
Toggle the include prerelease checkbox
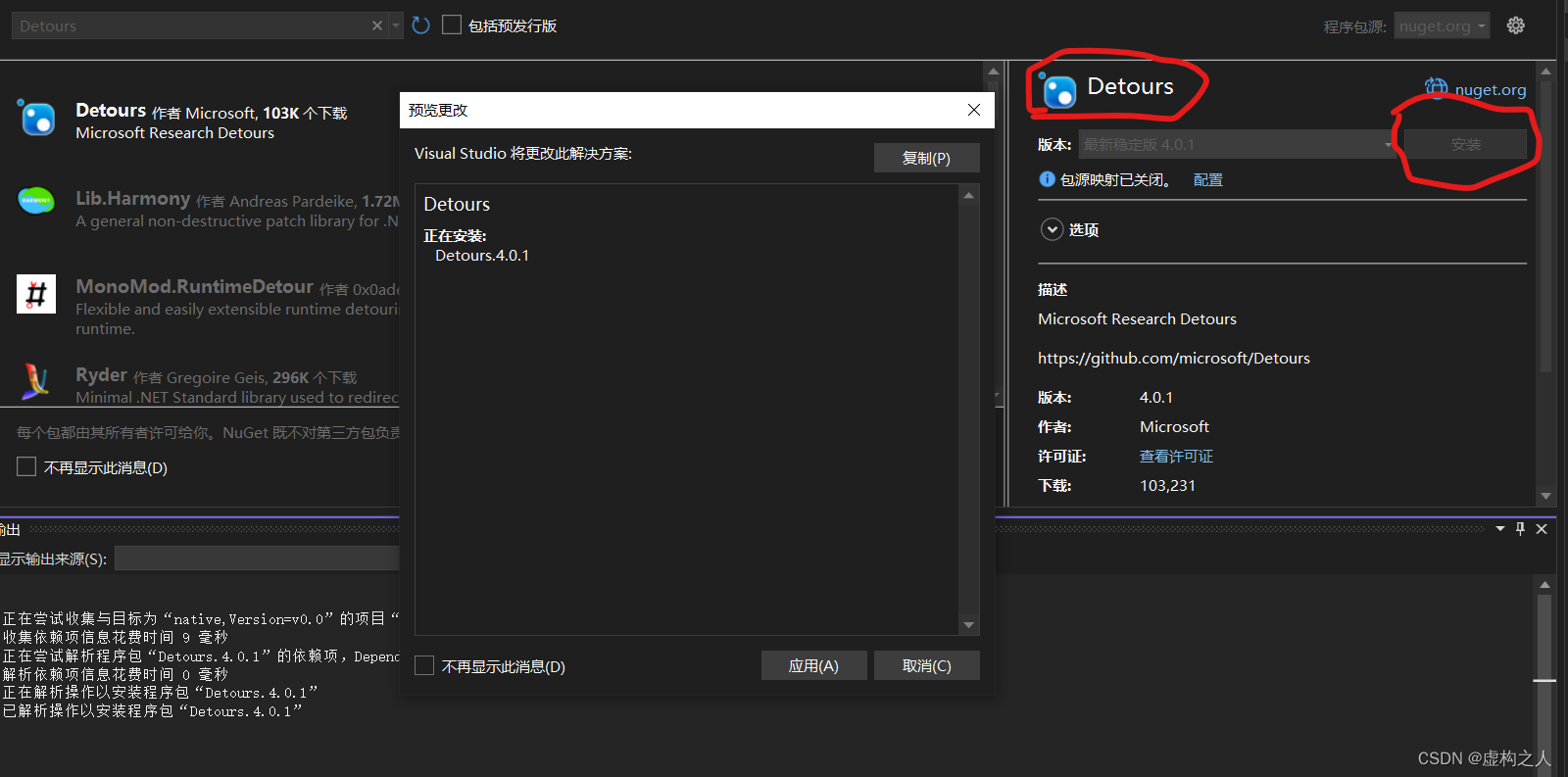(452, 24)
